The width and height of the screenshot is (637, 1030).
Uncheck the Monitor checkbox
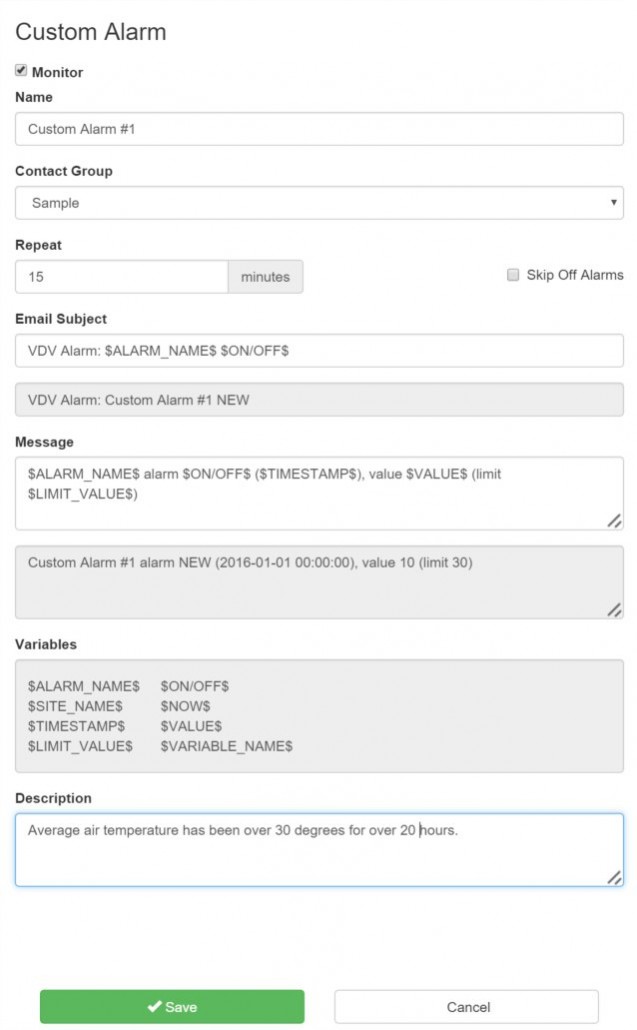(x=21, y=71)
